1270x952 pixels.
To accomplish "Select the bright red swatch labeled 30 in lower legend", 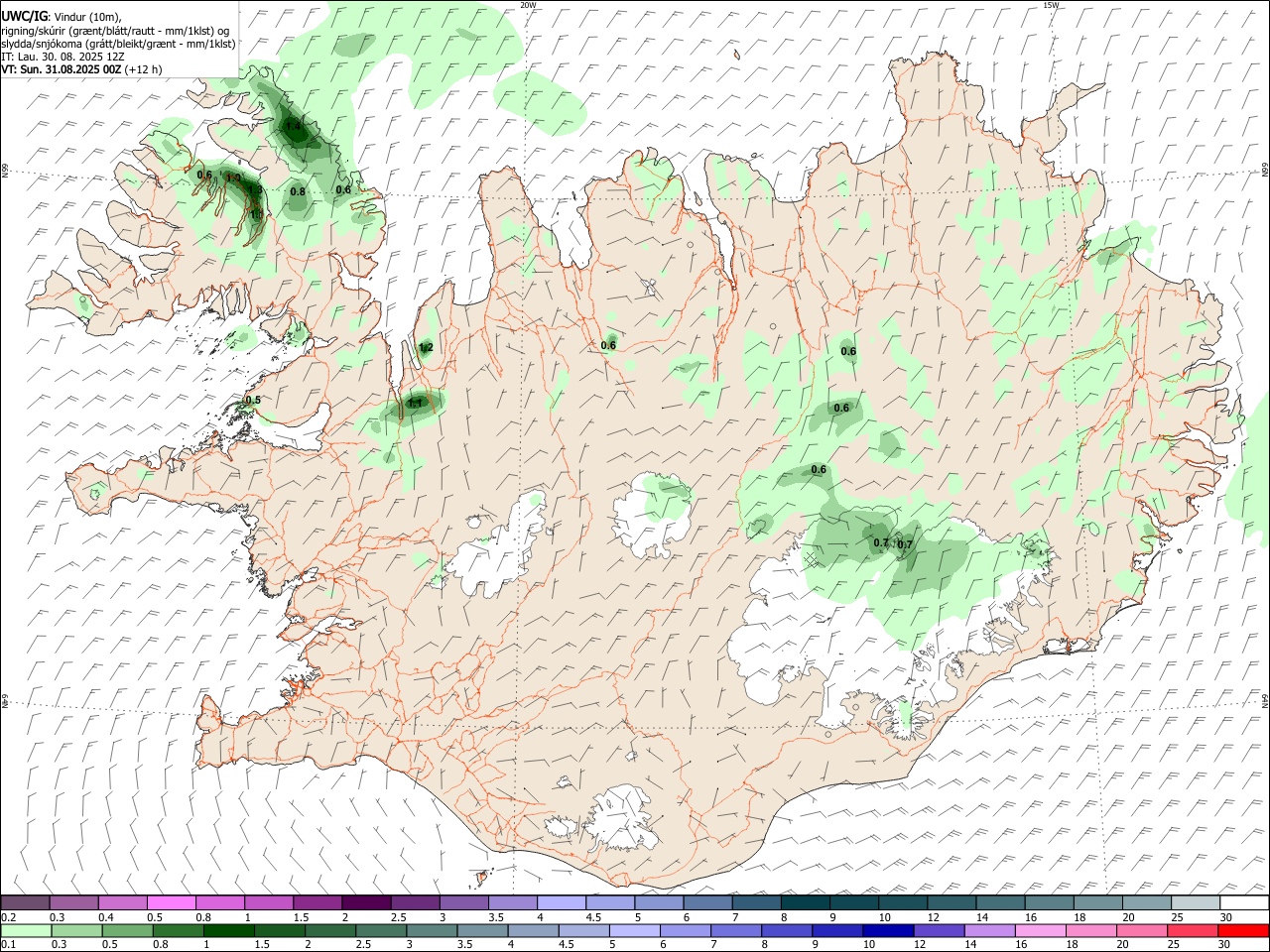I will (x=1243, y=930).
